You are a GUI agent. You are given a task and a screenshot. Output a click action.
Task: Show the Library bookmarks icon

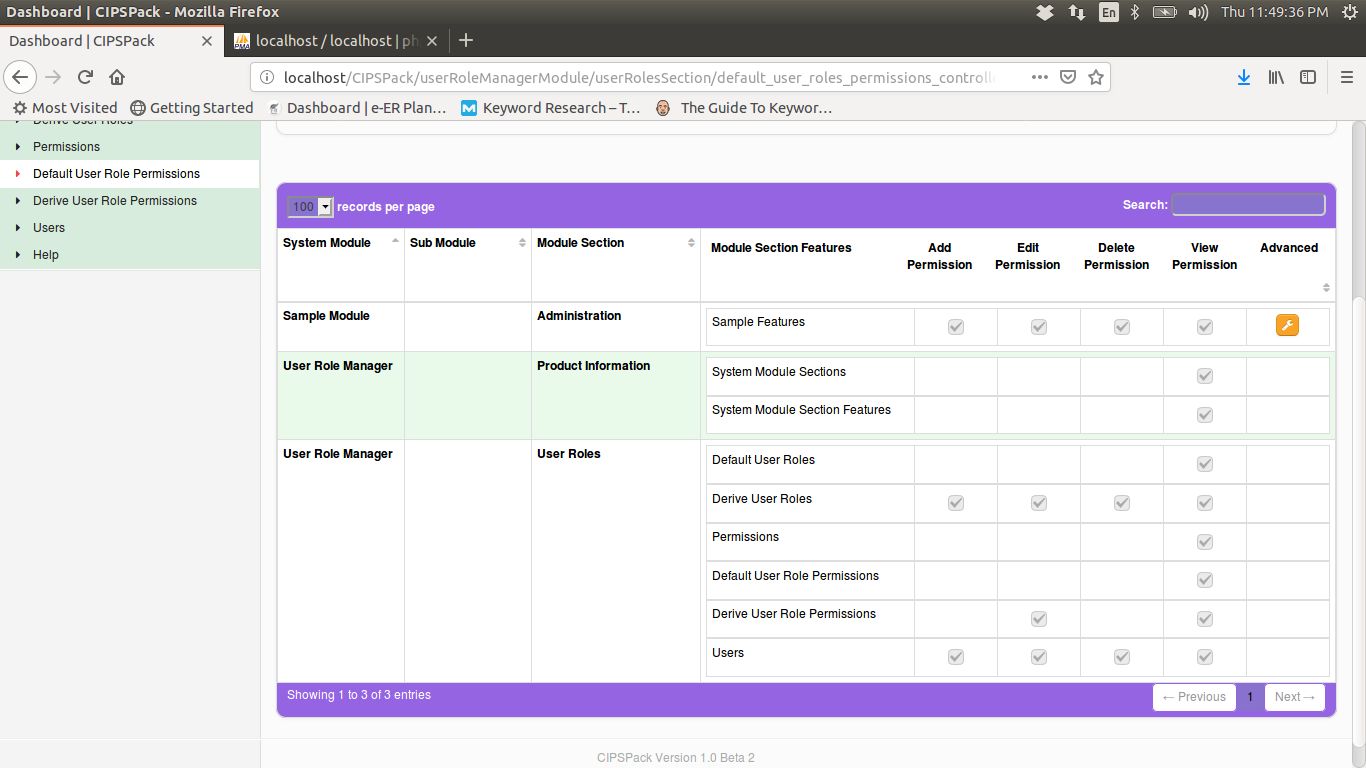(1276, 77)
